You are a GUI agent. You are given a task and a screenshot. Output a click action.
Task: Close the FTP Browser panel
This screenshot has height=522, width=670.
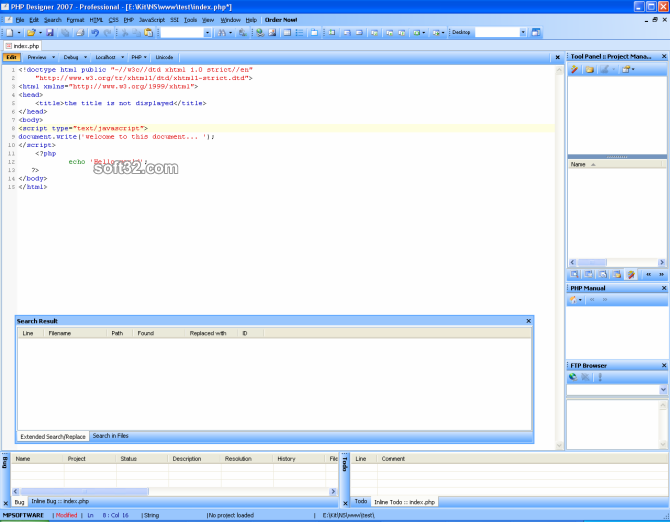tap(664, 365)
